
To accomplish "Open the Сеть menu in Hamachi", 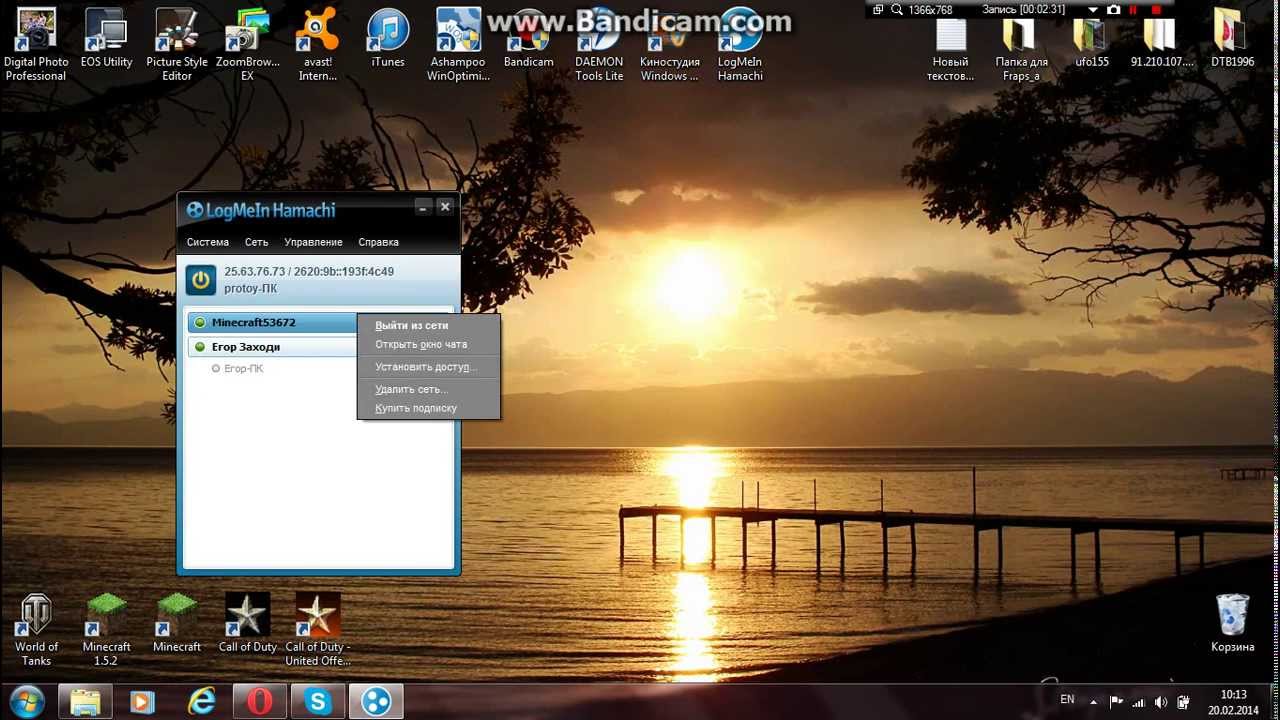I will 256,242.
